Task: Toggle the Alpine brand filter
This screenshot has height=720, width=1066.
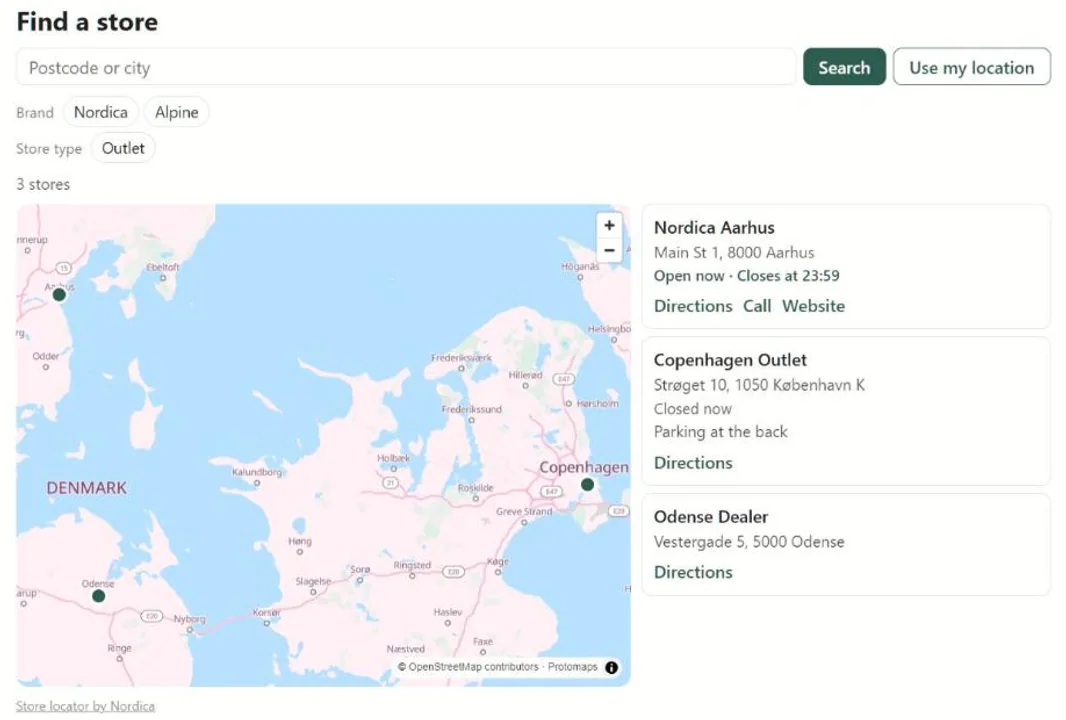Action: 177,112
